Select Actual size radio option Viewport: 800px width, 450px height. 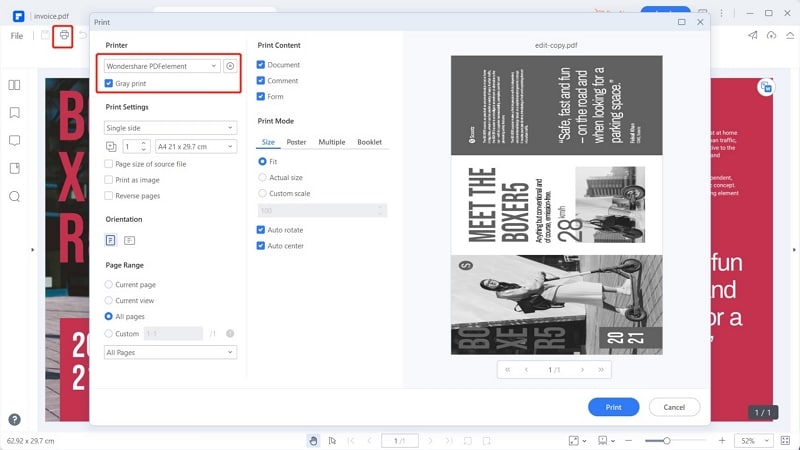tap(262, 177)
